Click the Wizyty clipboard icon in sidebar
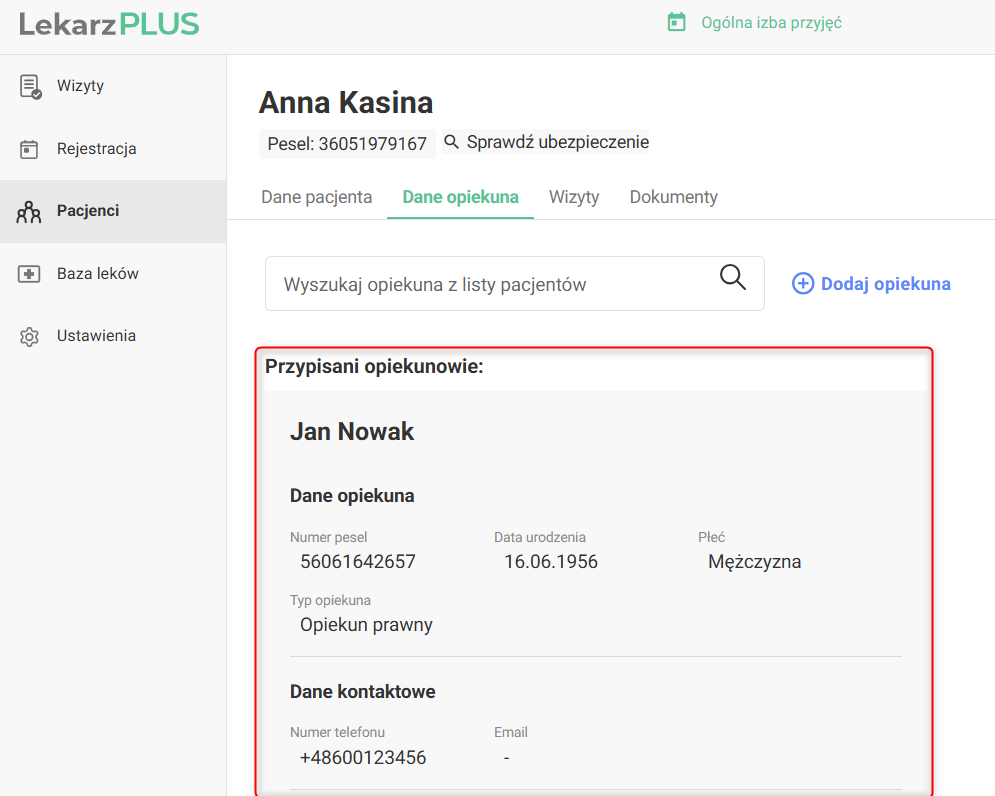This screenshot has width=995, height=796. 30,86
